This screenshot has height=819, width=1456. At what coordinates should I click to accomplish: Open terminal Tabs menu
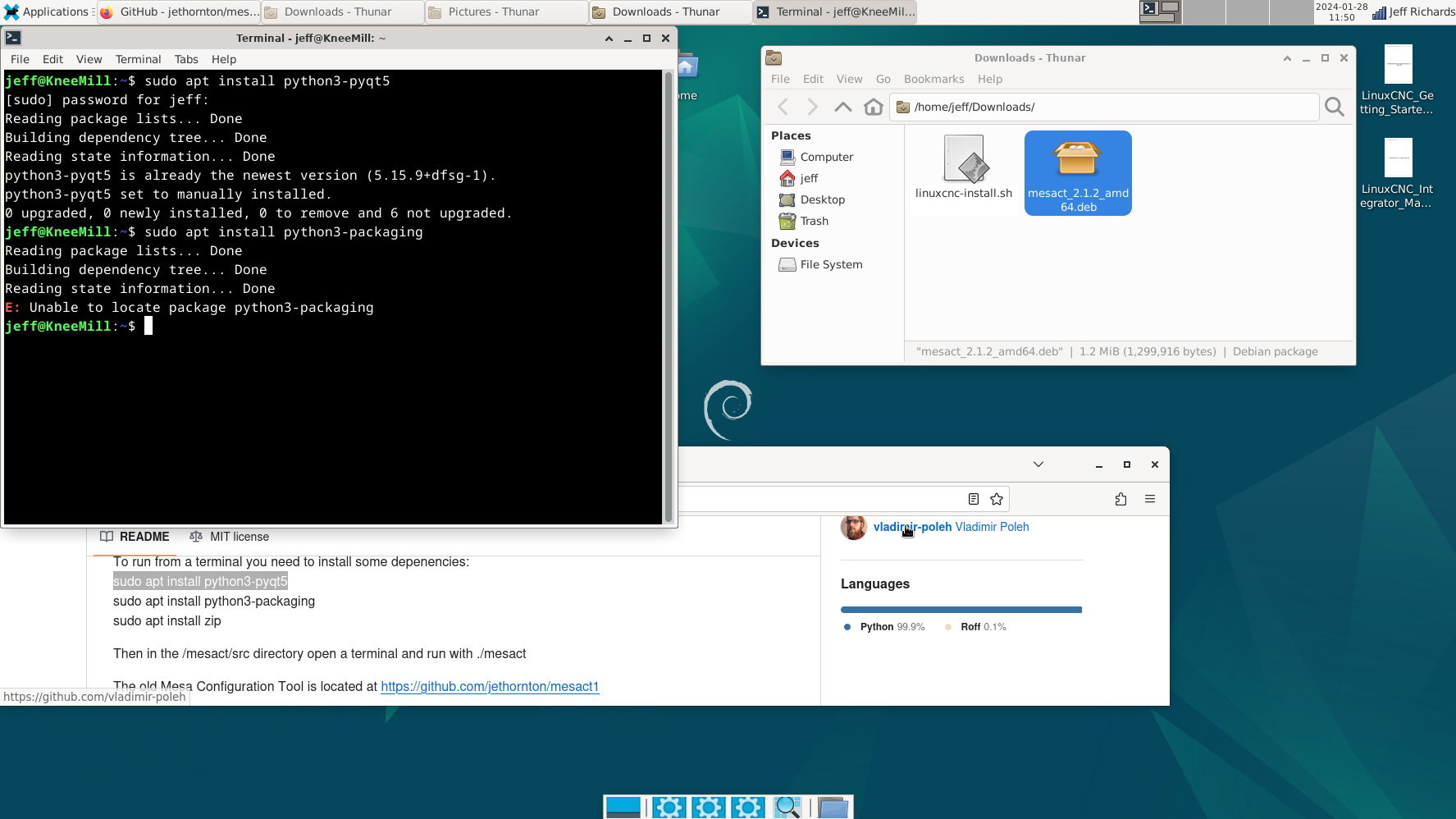click(186, 59)
